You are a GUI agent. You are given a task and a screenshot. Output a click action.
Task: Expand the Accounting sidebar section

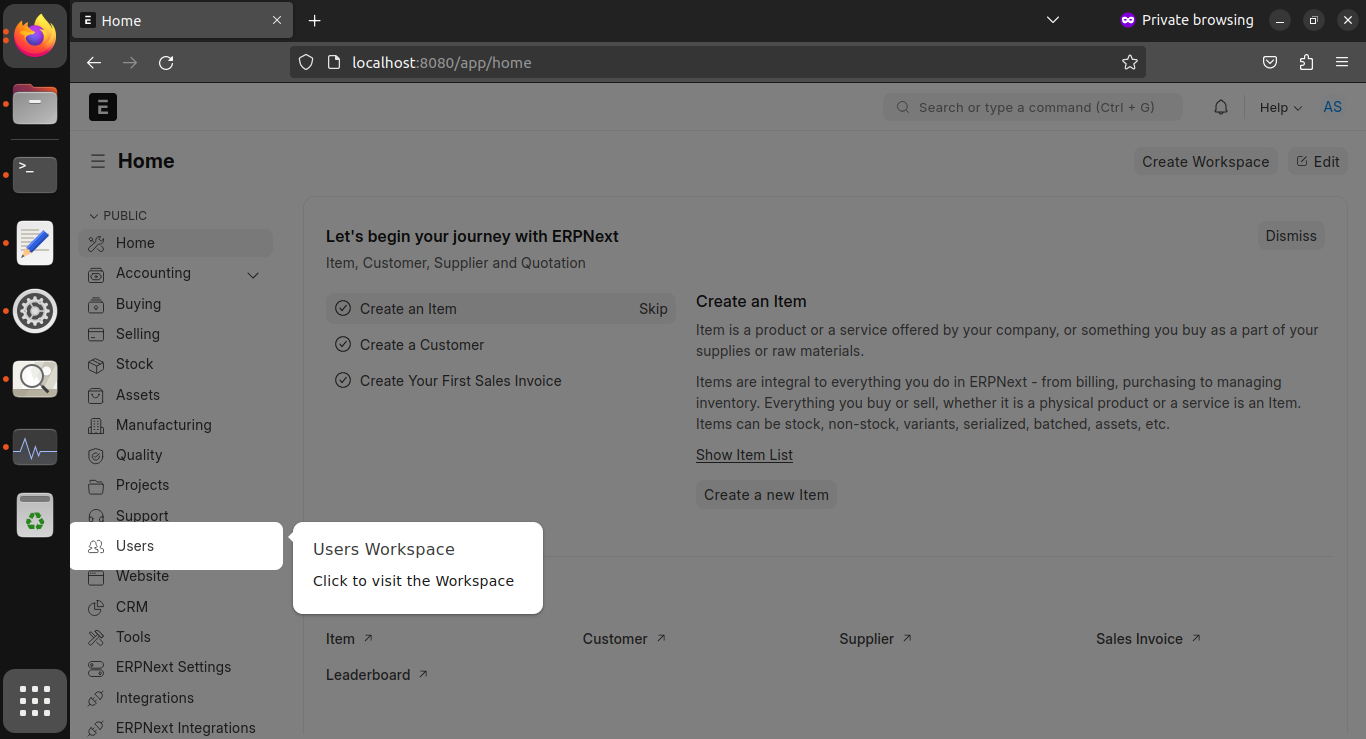253,275
